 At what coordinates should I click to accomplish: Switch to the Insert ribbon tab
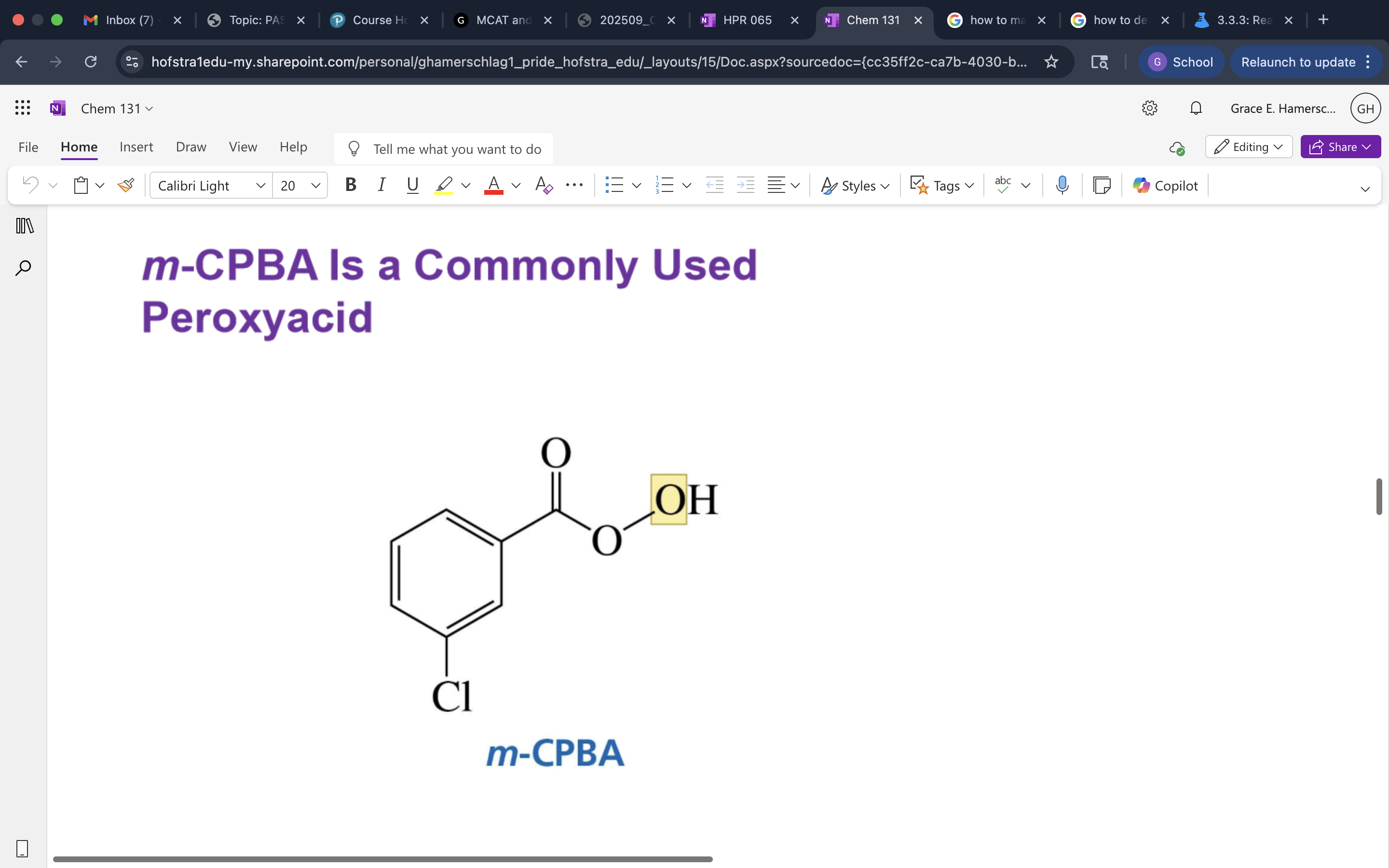[136, 147]
